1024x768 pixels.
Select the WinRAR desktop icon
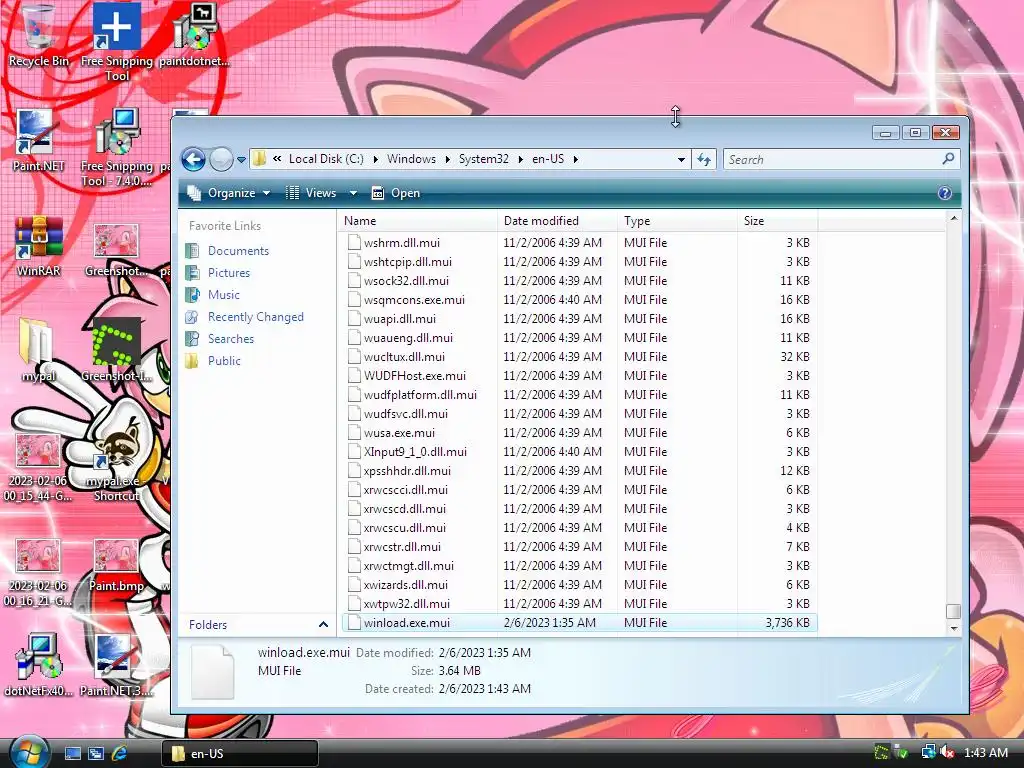[x=38, y=246]
